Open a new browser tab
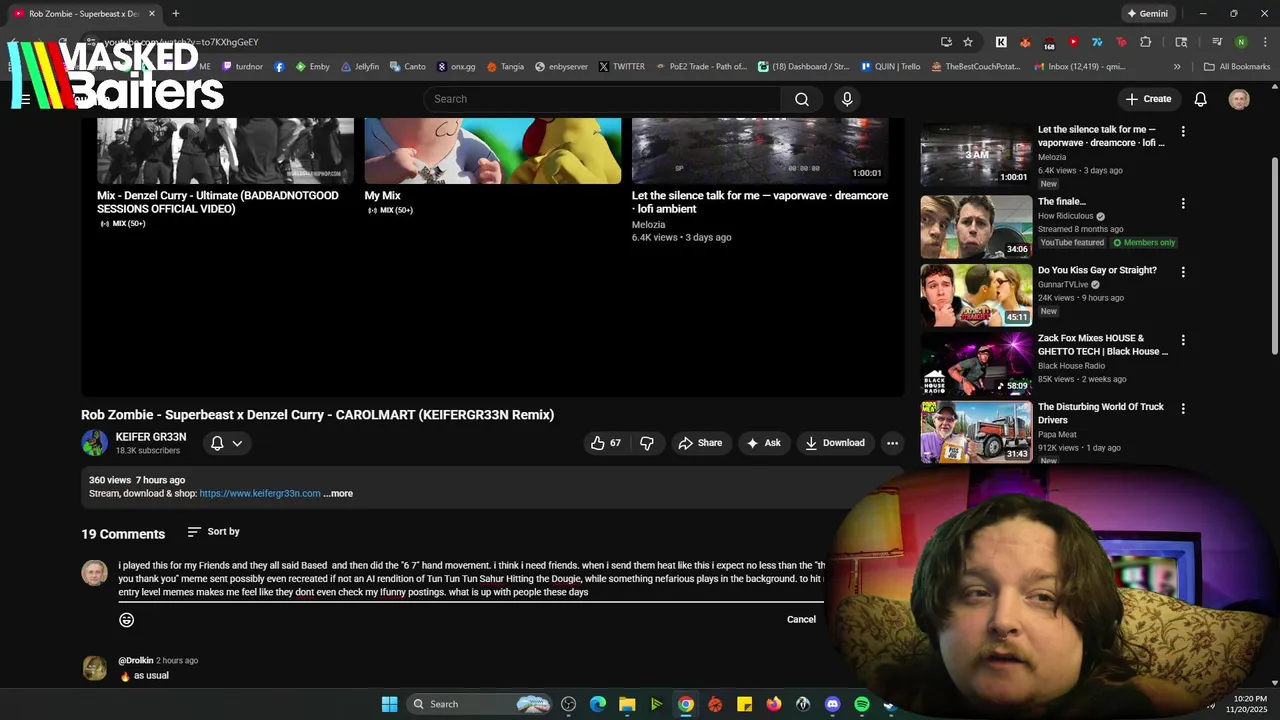Screen dimensions: 1280x720 175,13
